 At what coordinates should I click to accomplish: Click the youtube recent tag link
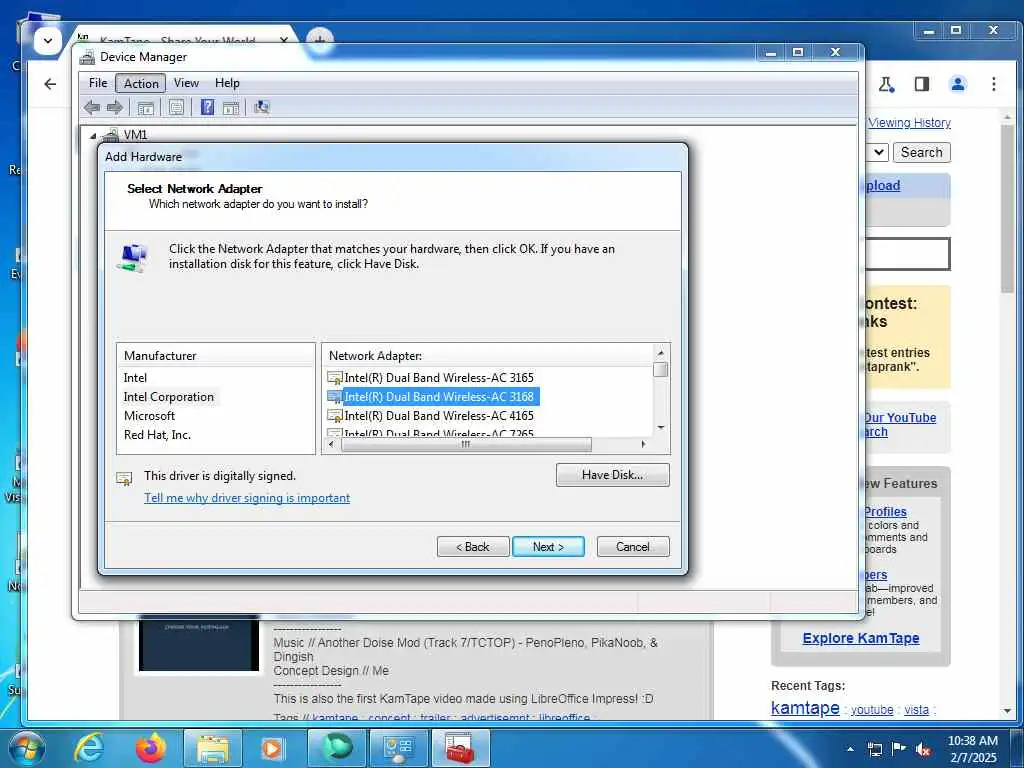click(872, 709)
